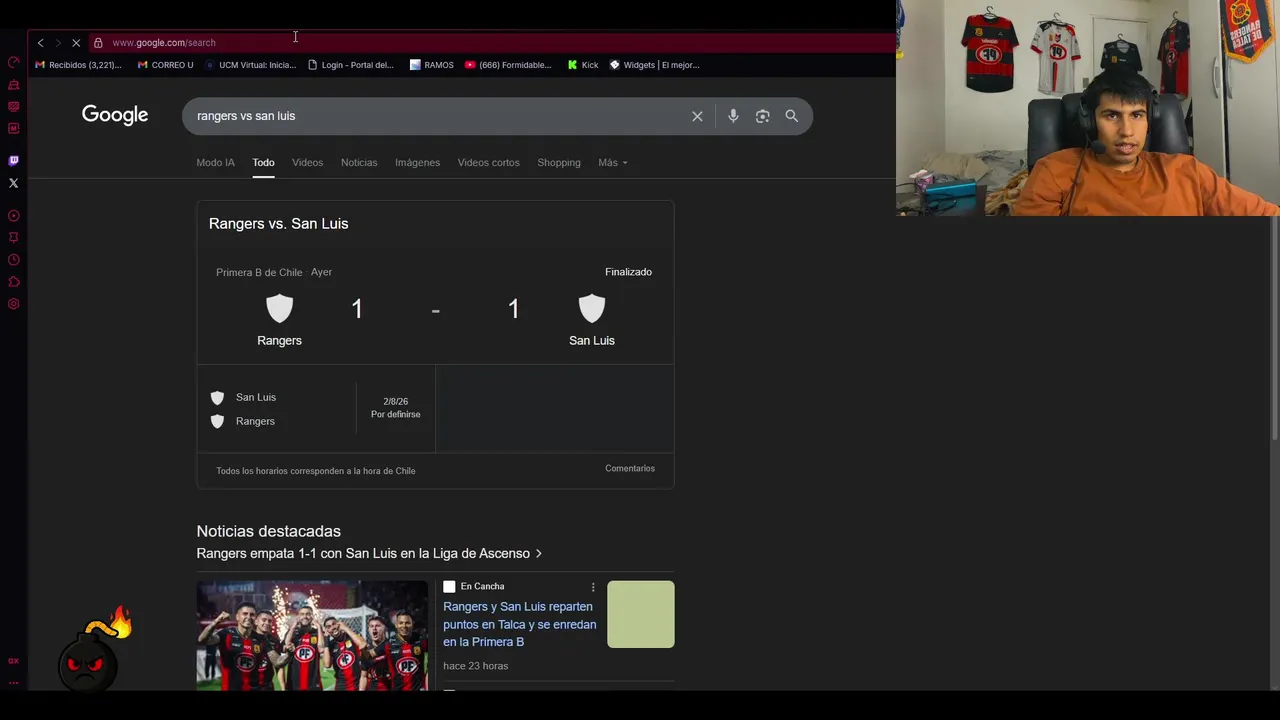1280x720 pixels.
Task: Select the Todo results tab
Action: click(x=263, y=162)
